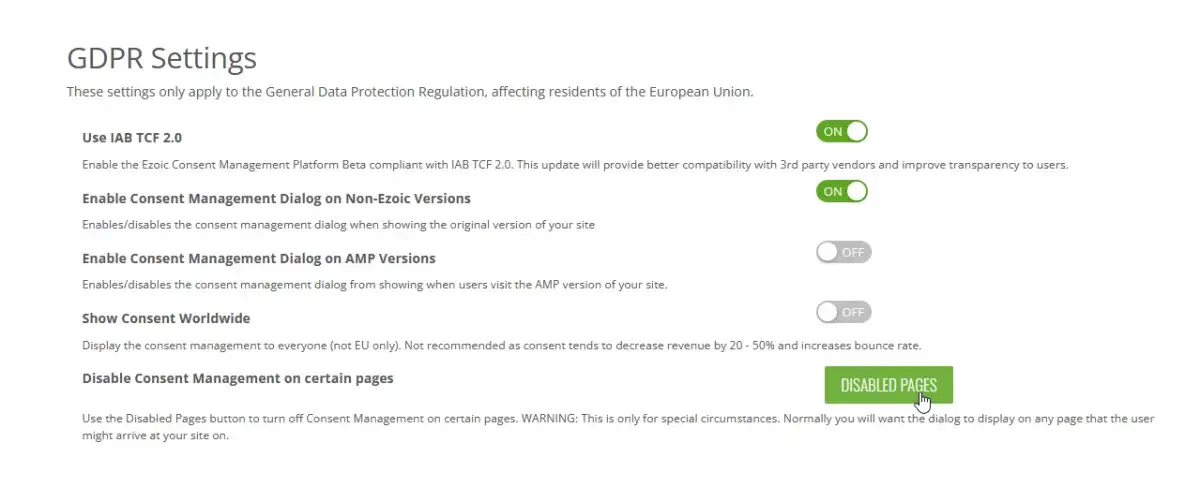Click the original version of your site description
This screenshot has width=1200, height=487.
[x=338, y=225]
